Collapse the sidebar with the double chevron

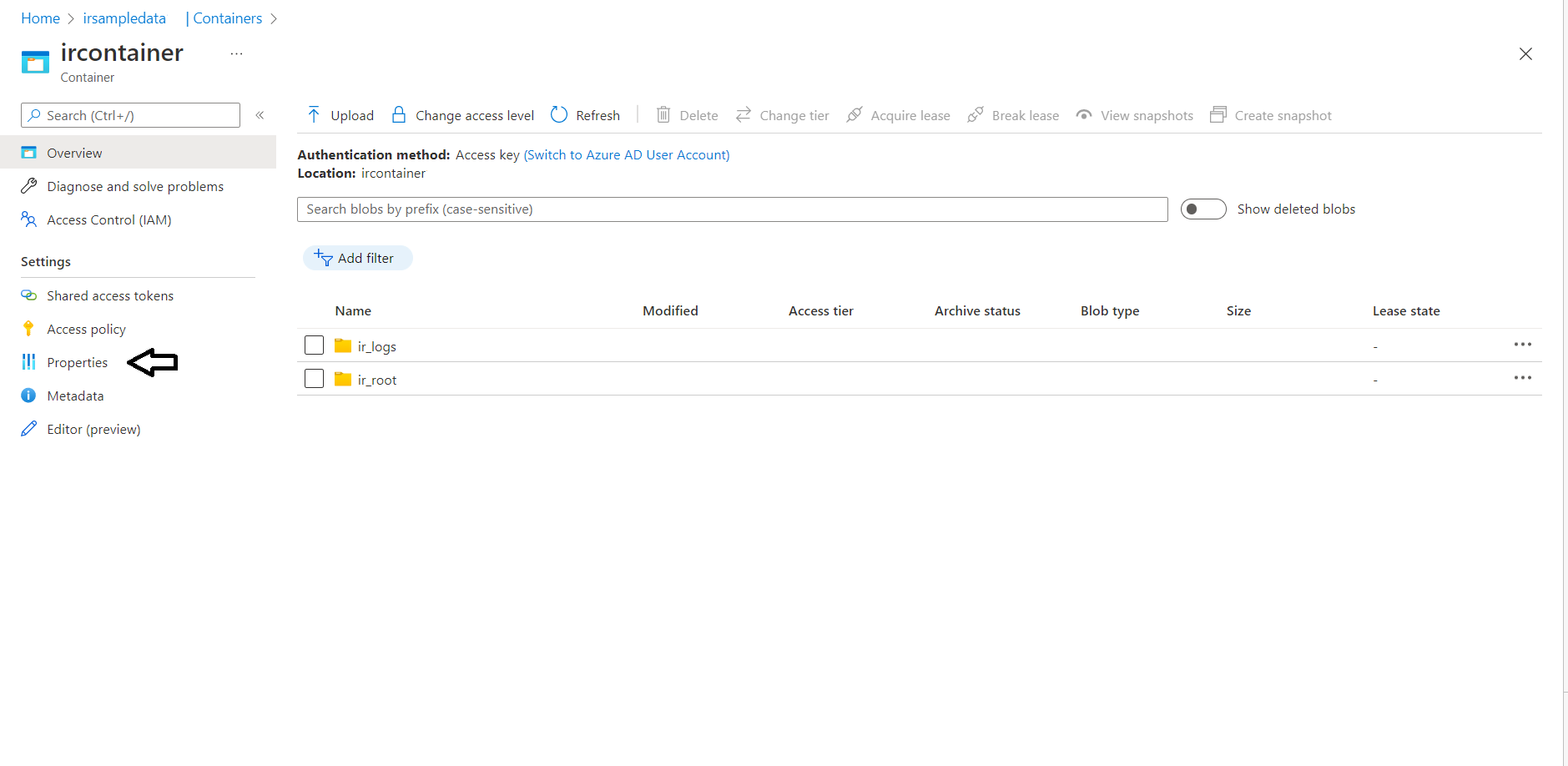[260, 115]
